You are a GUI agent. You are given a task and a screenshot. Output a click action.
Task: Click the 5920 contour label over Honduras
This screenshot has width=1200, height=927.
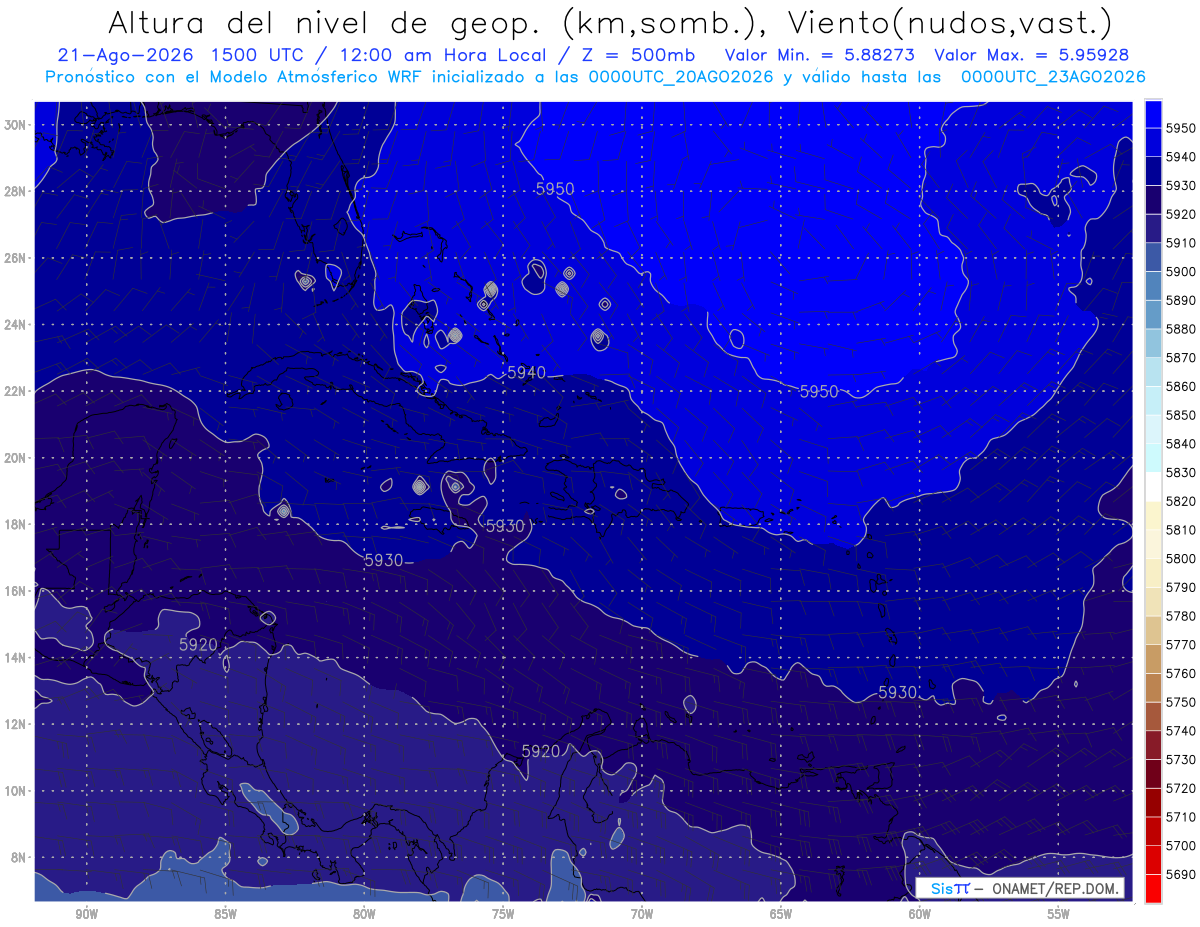tap(198, 644)
